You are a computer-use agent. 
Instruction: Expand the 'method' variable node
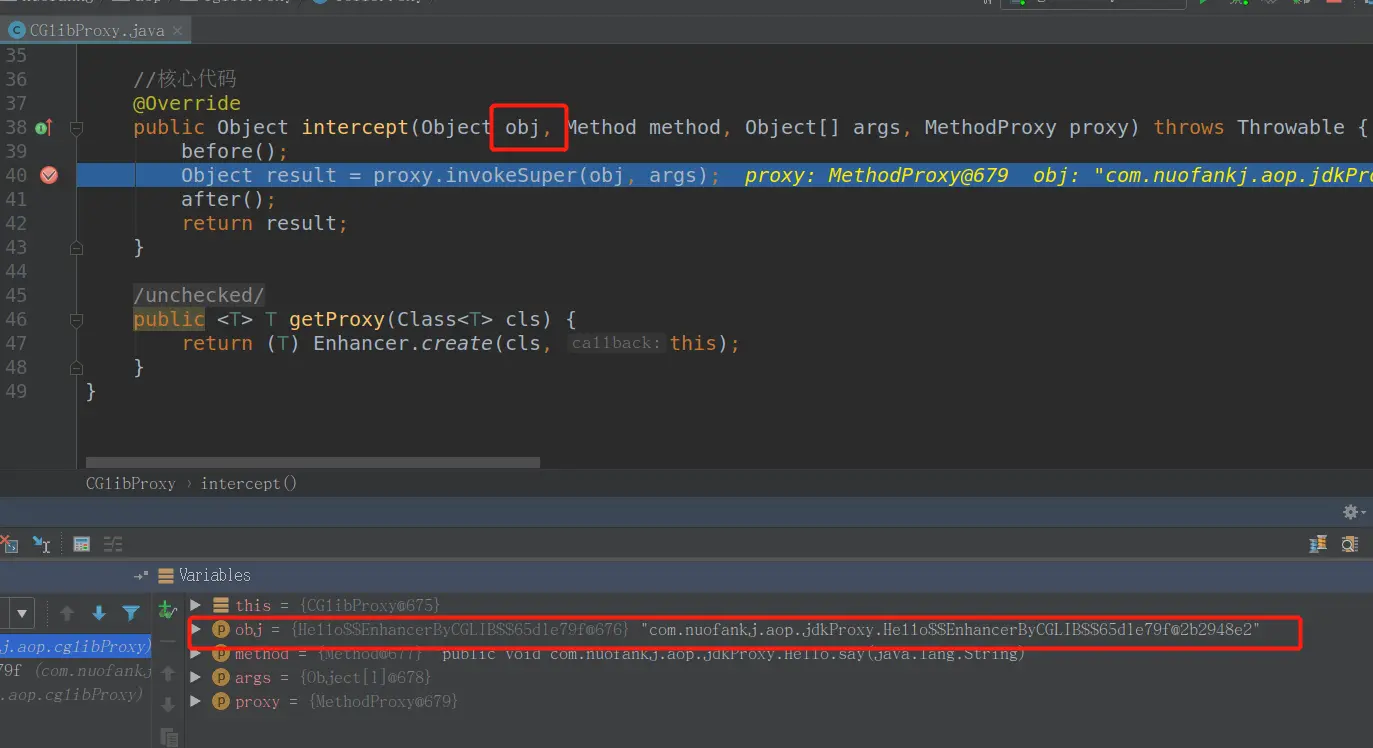tap(195, 653)
